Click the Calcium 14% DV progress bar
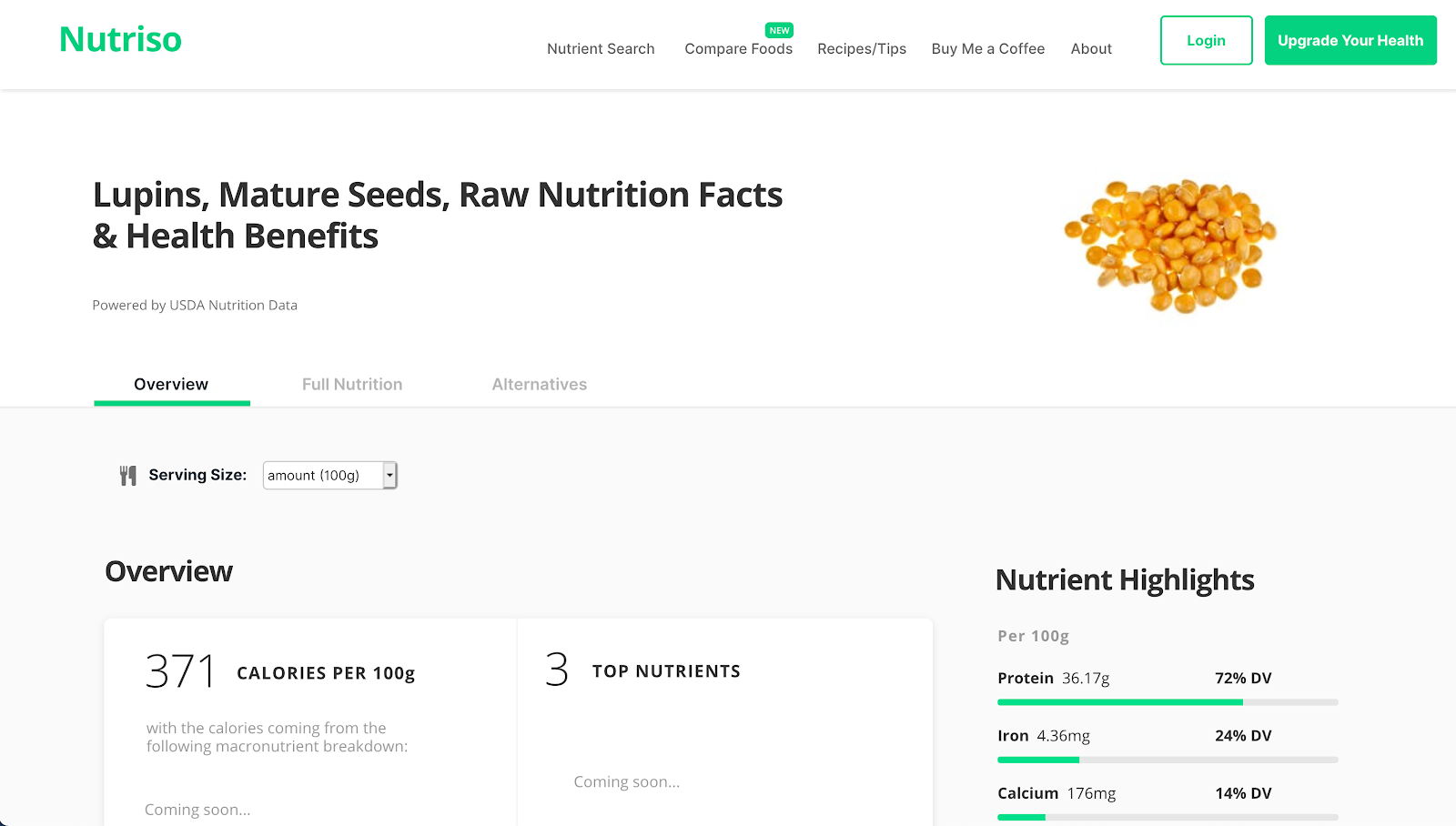Screen dimensions: 1456x826 [x=1168, y=817]
